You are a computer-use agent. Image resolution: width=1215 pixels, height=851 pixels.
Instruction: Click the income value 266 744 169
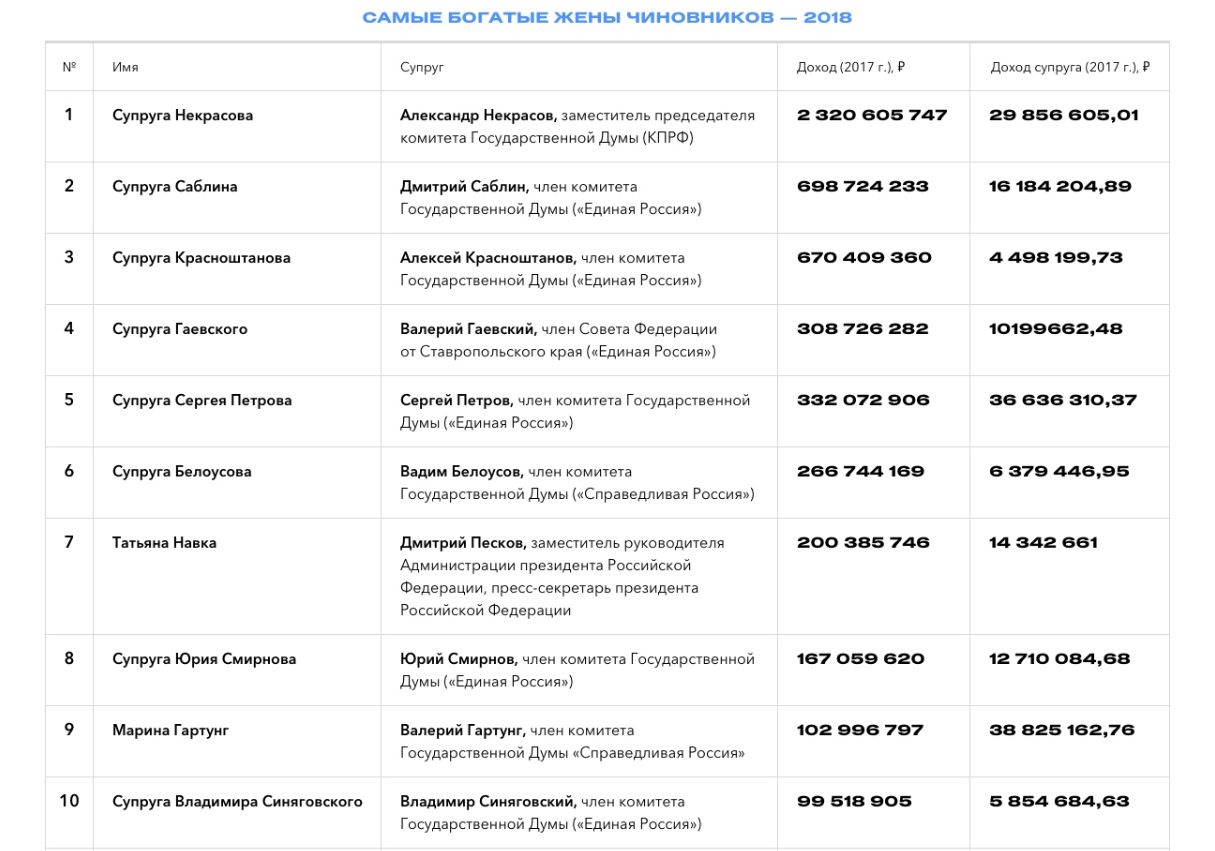point(860,471)
